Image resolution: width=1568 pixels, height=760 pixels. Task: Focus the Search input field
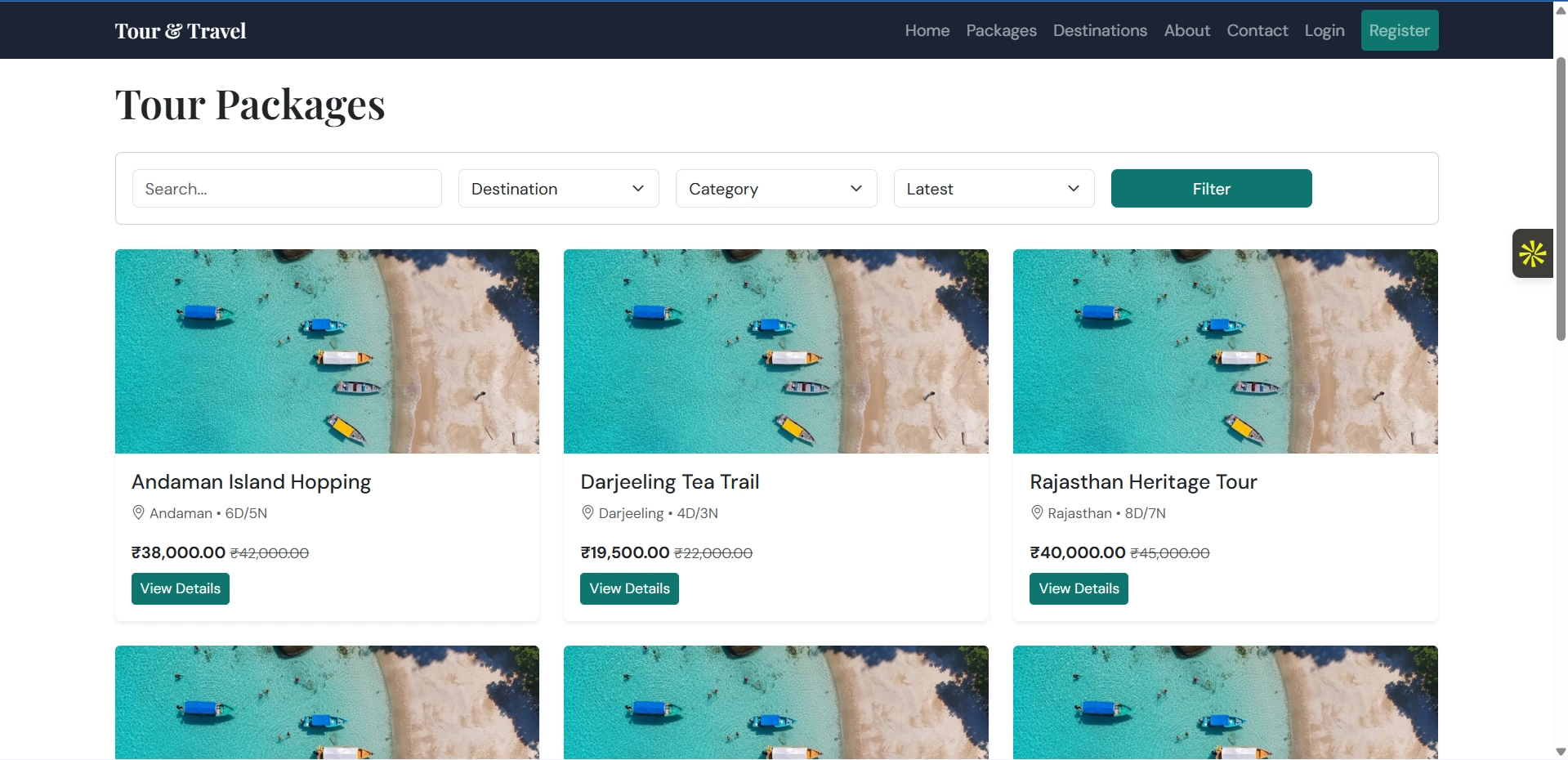287,189
